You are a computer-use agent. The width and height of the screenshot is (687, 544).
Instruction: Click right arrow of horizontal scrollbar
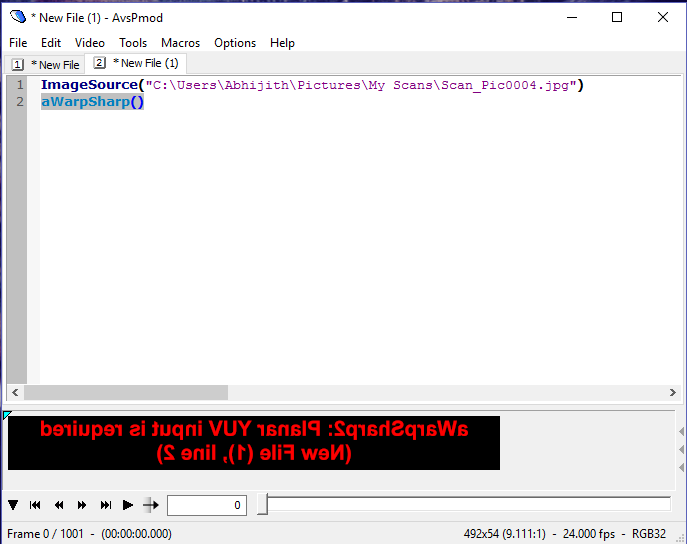[x=673, y=392]
